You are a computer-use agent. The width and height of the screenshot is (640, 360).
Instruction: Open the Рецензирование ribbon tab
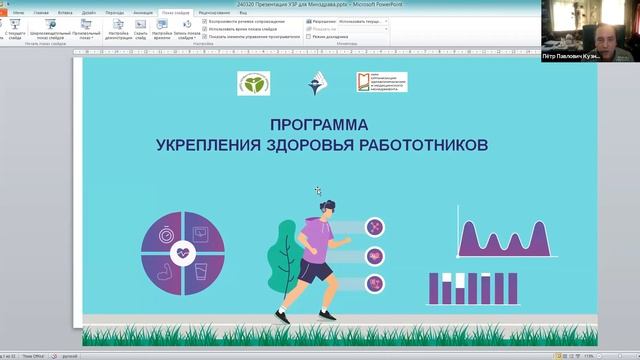click(214, 13)
